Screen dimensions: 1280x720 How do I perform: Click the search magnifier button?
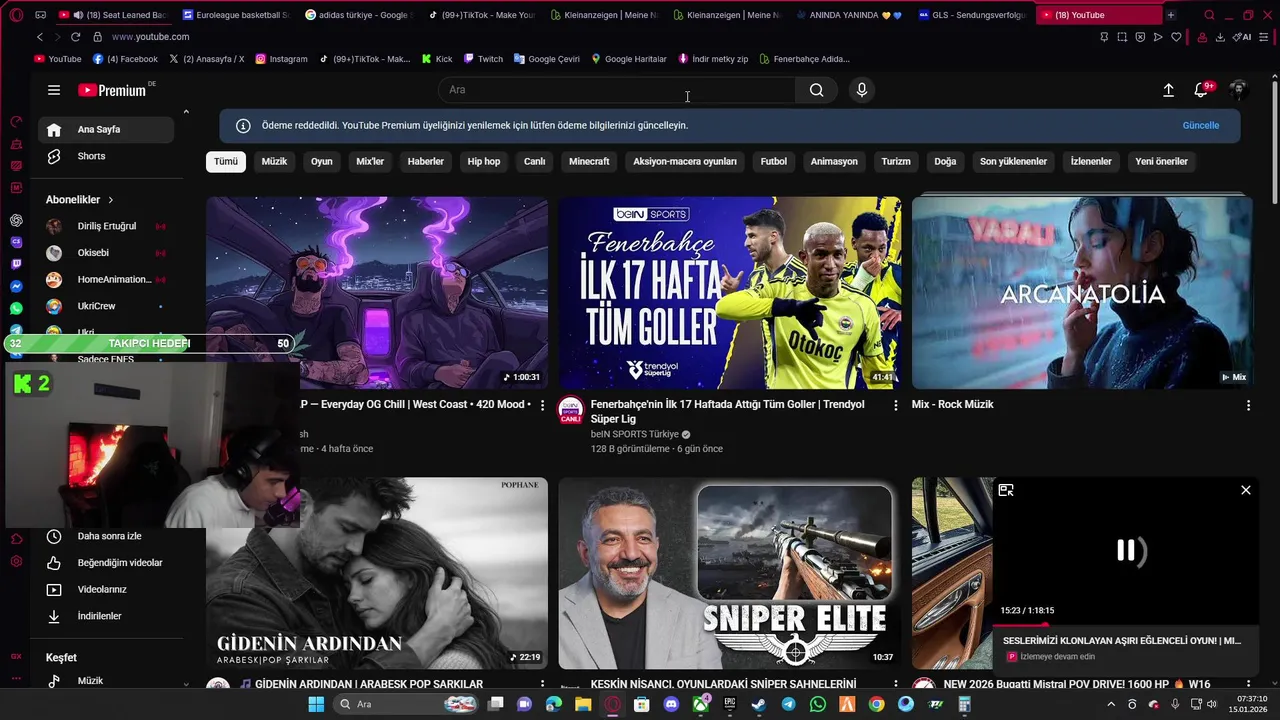coord(817,90)
